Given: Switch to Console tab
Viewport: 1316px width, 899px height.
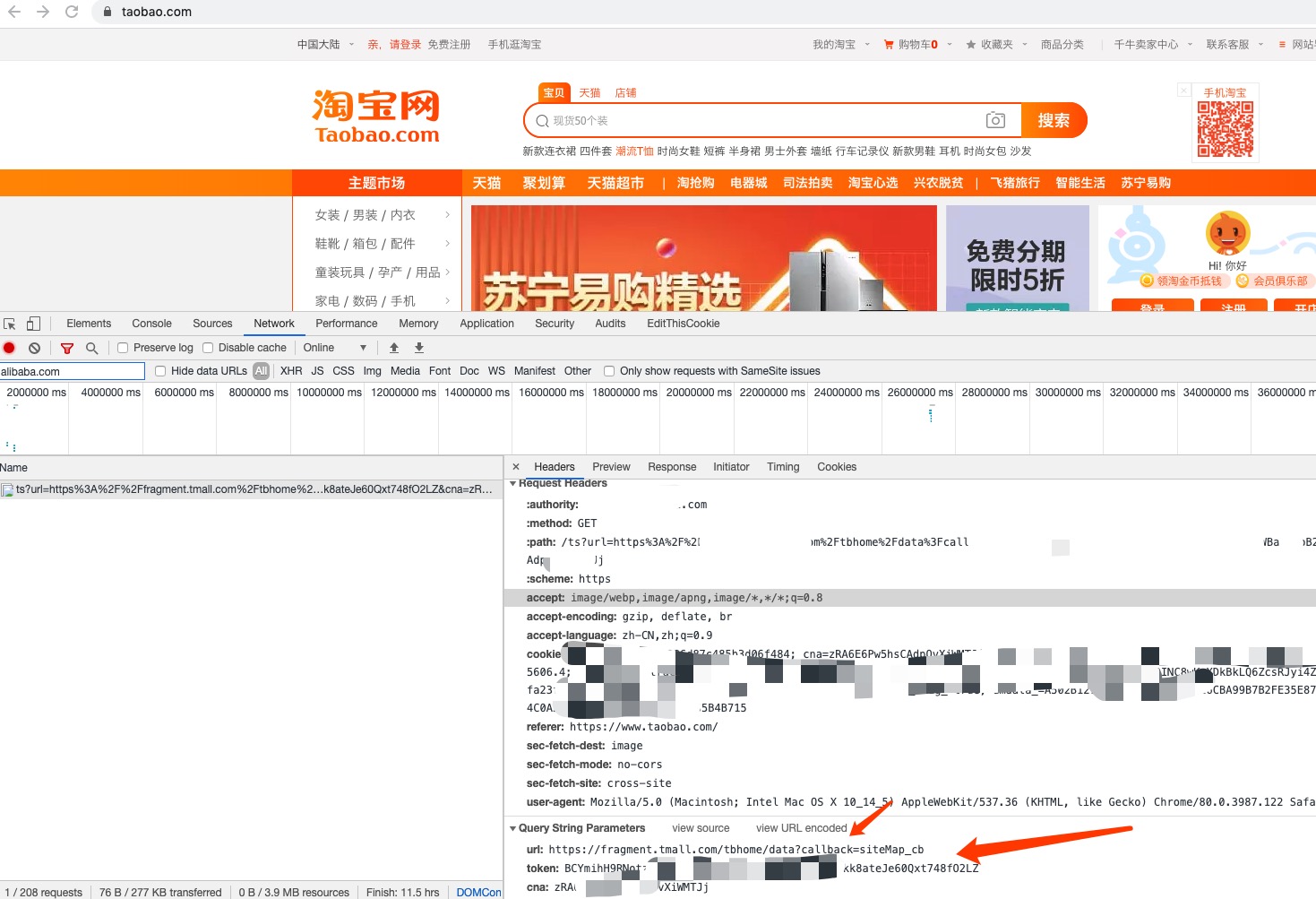Looking at the screenshot, I should pyautogui.click(x=151, y=324).
